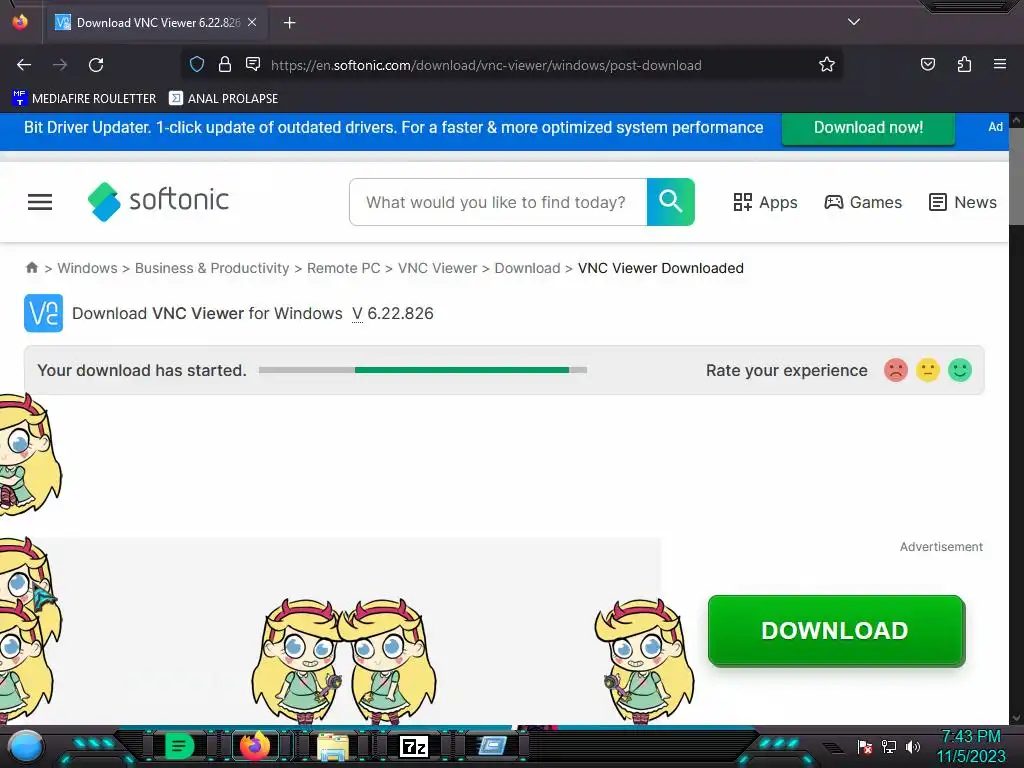Screen dimensions: 1024x768
Task: Open the Softonic hamburger menu
Action: click(40, 202)
